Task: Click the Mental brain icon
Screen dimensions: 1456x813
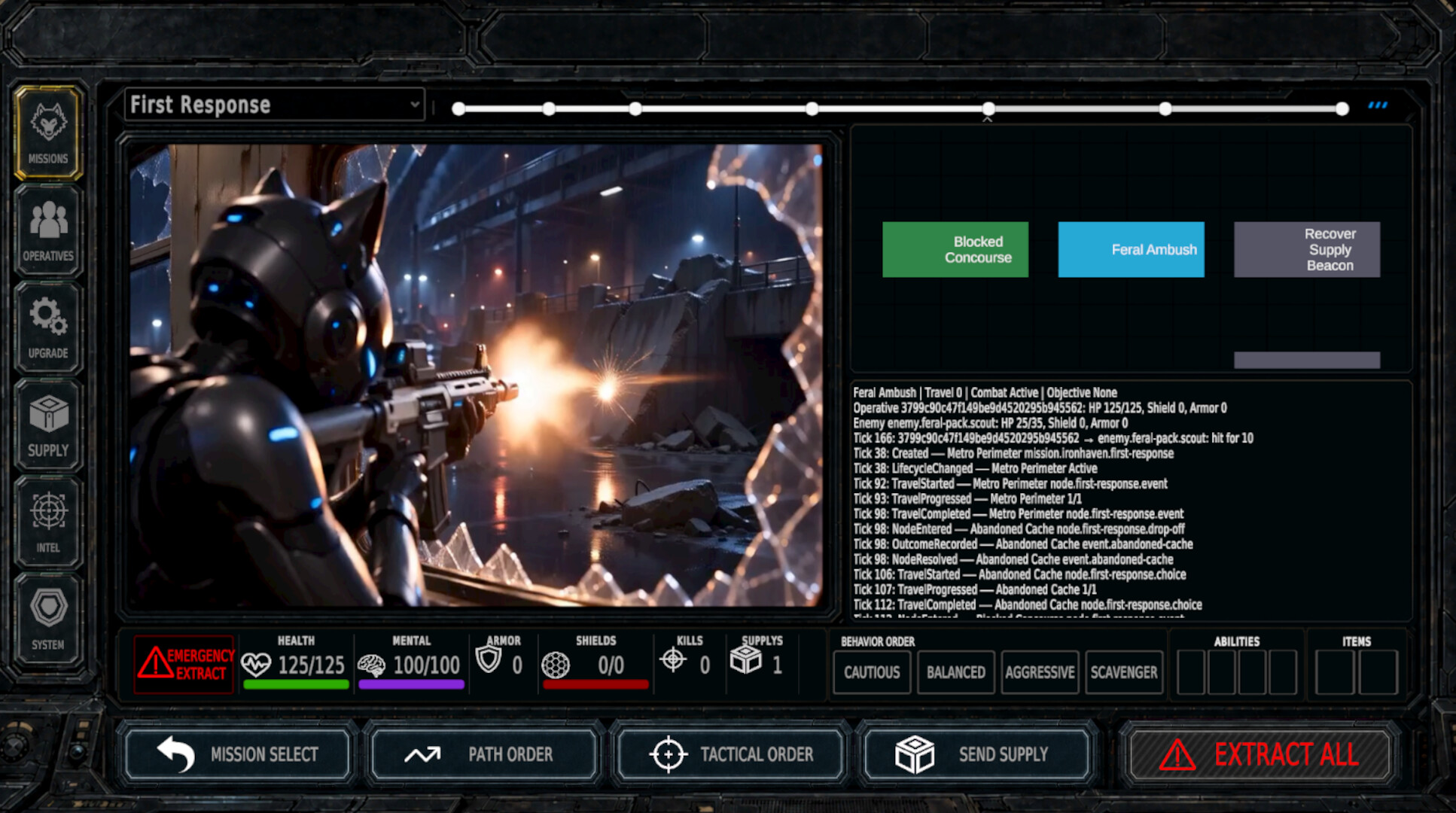Action: [371, 665]
